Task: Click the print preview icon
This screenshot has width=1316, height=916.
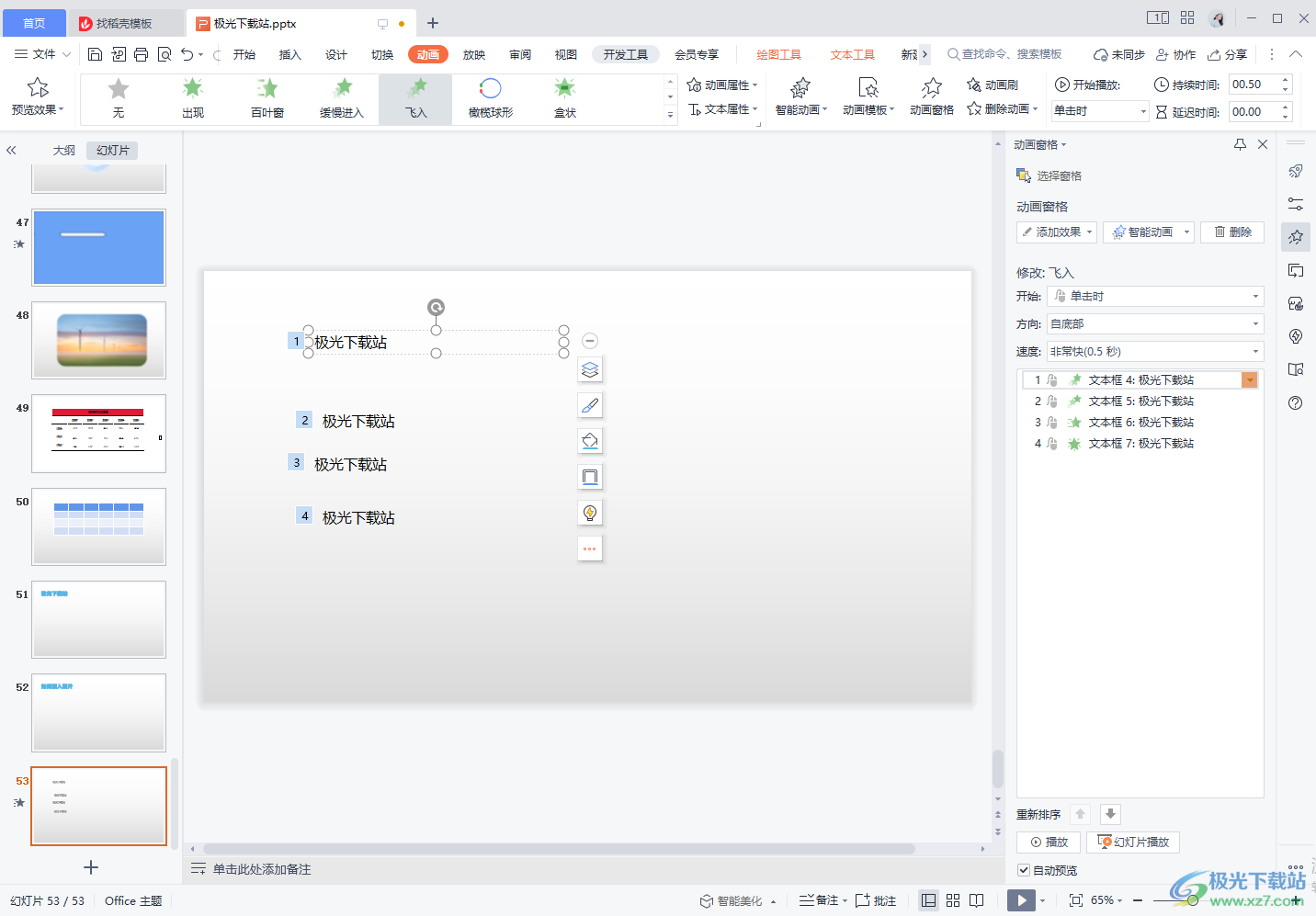Action: (x=164, y=54)
